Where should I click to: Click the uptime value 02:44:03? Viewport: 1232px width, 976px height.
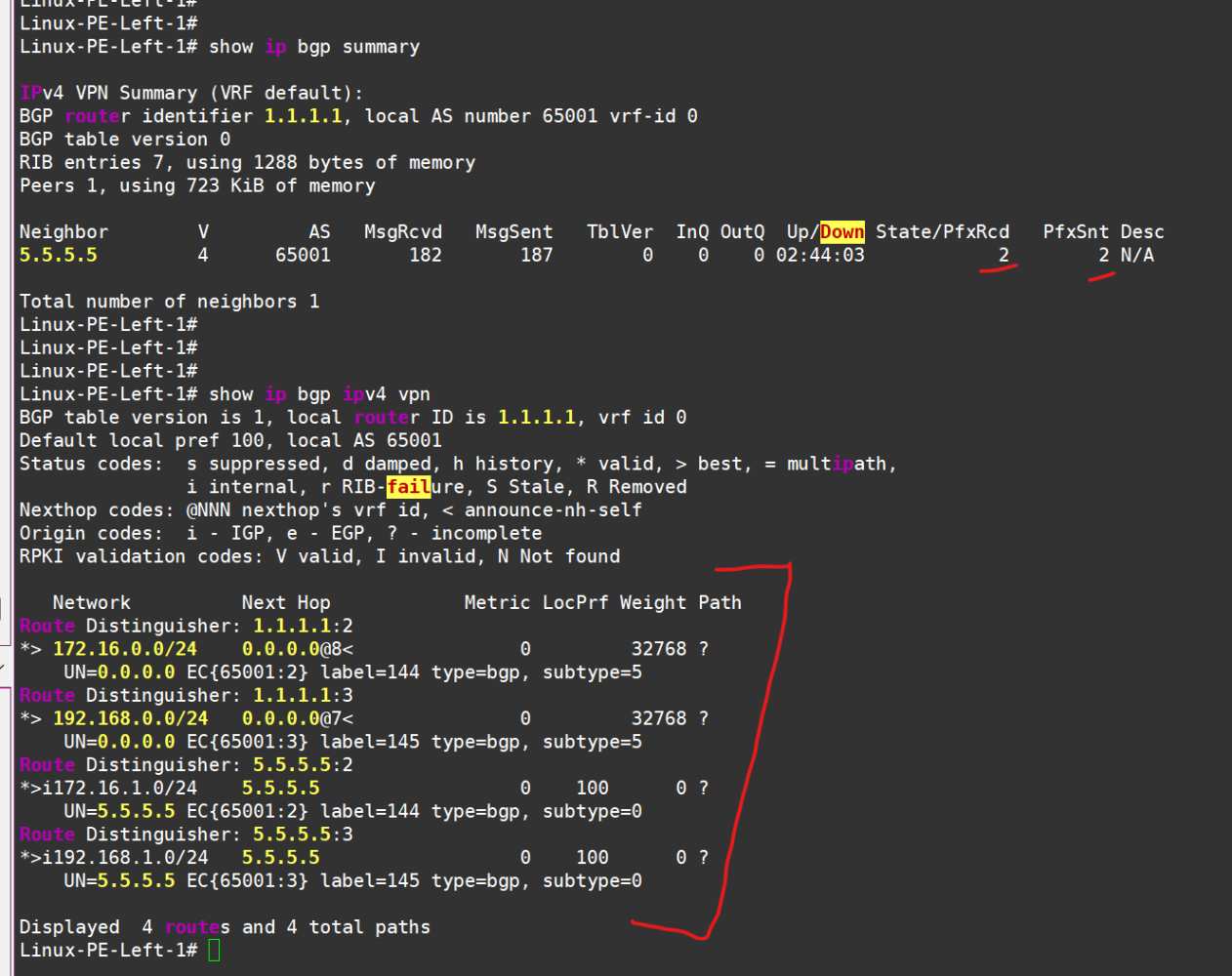(820, 255)
